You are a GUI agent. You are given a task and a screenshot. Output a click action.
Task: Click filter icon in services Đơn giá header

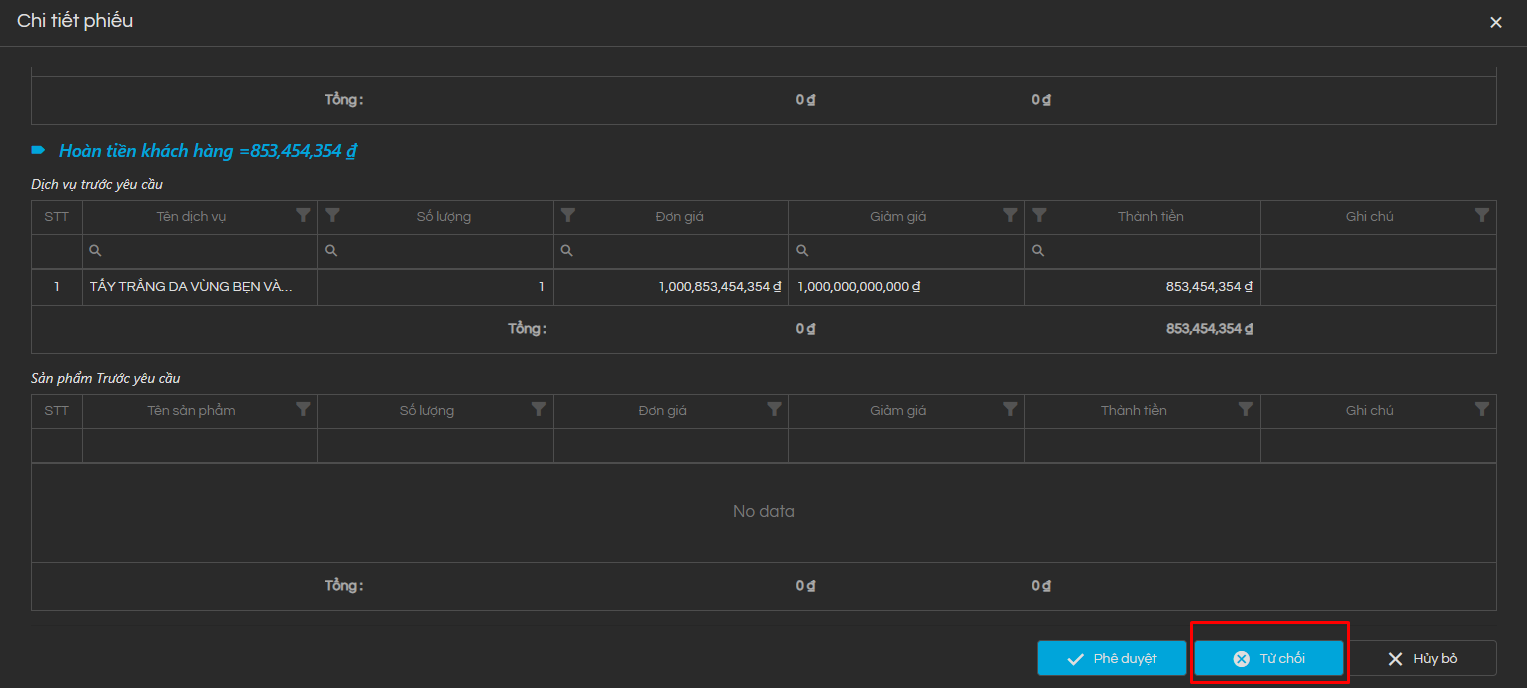[x=568, y=215]
